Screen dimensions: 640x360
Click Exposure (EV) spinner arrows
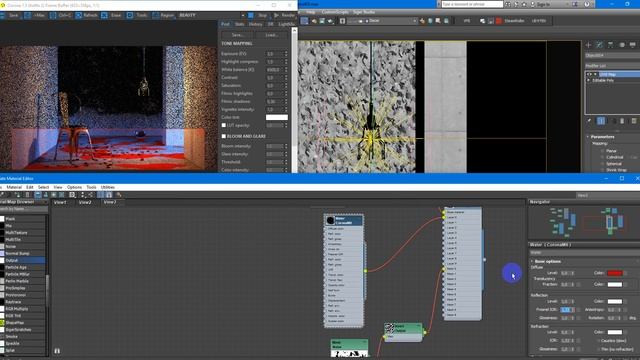click(286, 54)
